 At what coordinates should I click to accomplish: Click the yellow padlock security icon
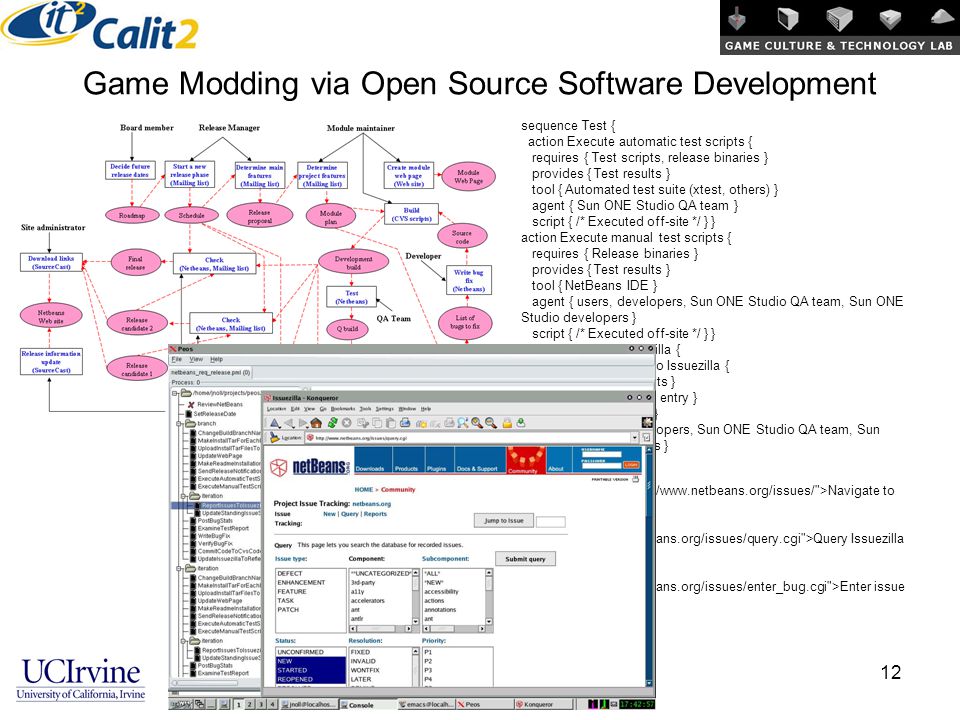(x=507, y=422)
